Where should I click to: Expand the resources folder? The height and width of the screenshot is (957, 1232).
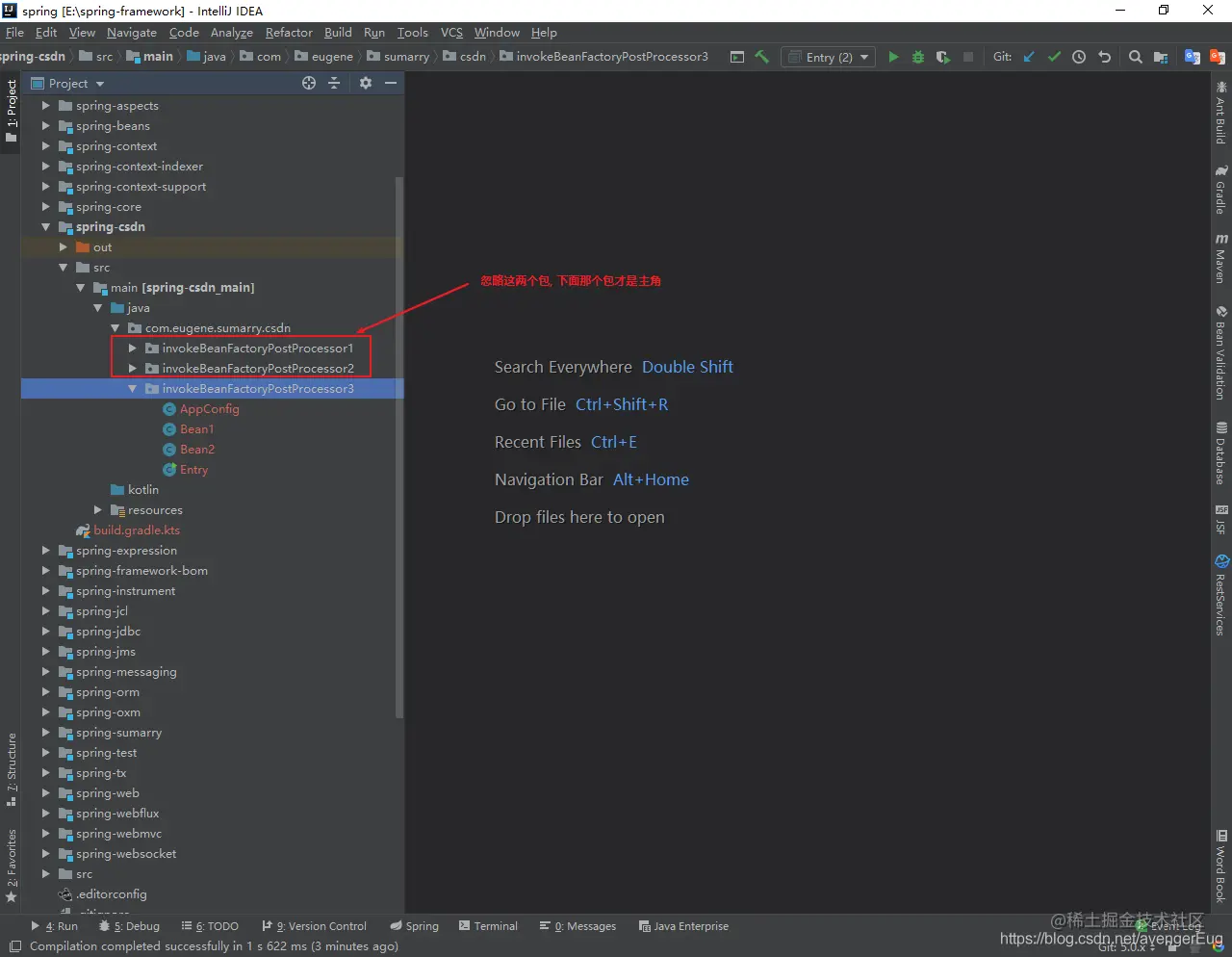(x=97, y=510)
